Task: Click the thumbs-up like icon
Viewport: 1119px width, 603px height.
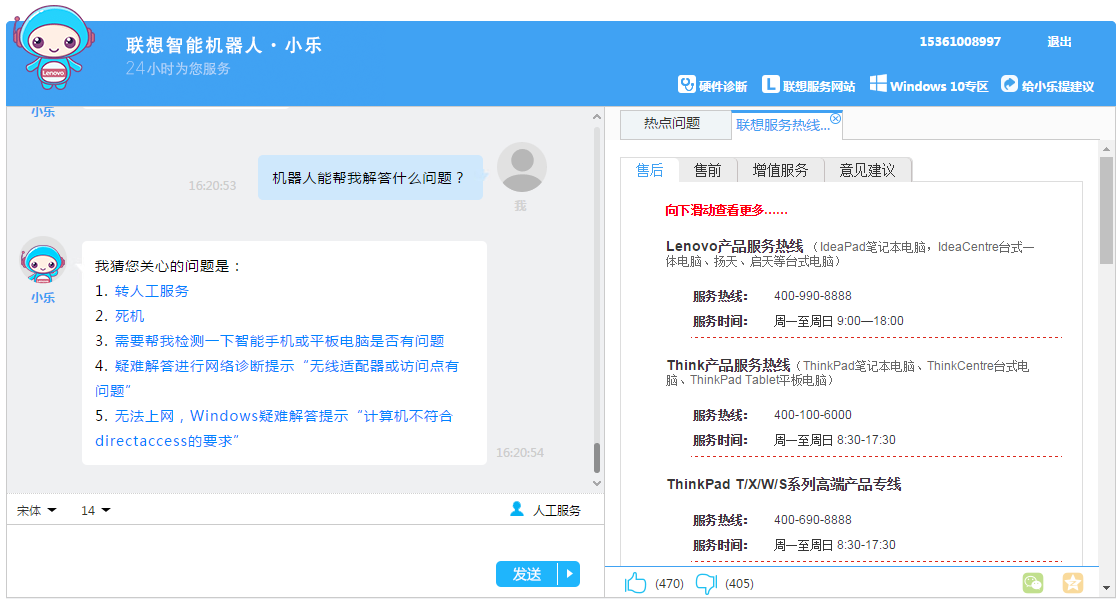Action: (x=635, y=583)
